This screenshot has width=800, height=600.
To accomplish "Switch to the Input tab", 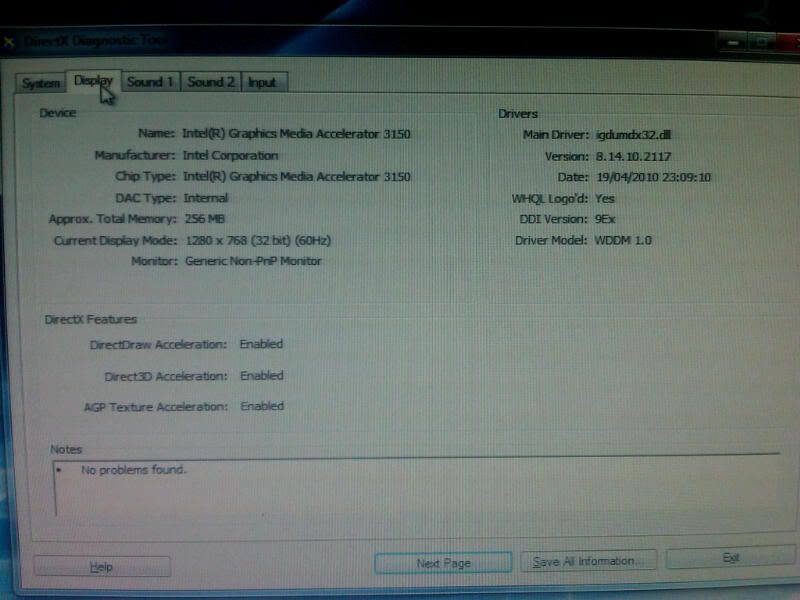I will (264, 83).
